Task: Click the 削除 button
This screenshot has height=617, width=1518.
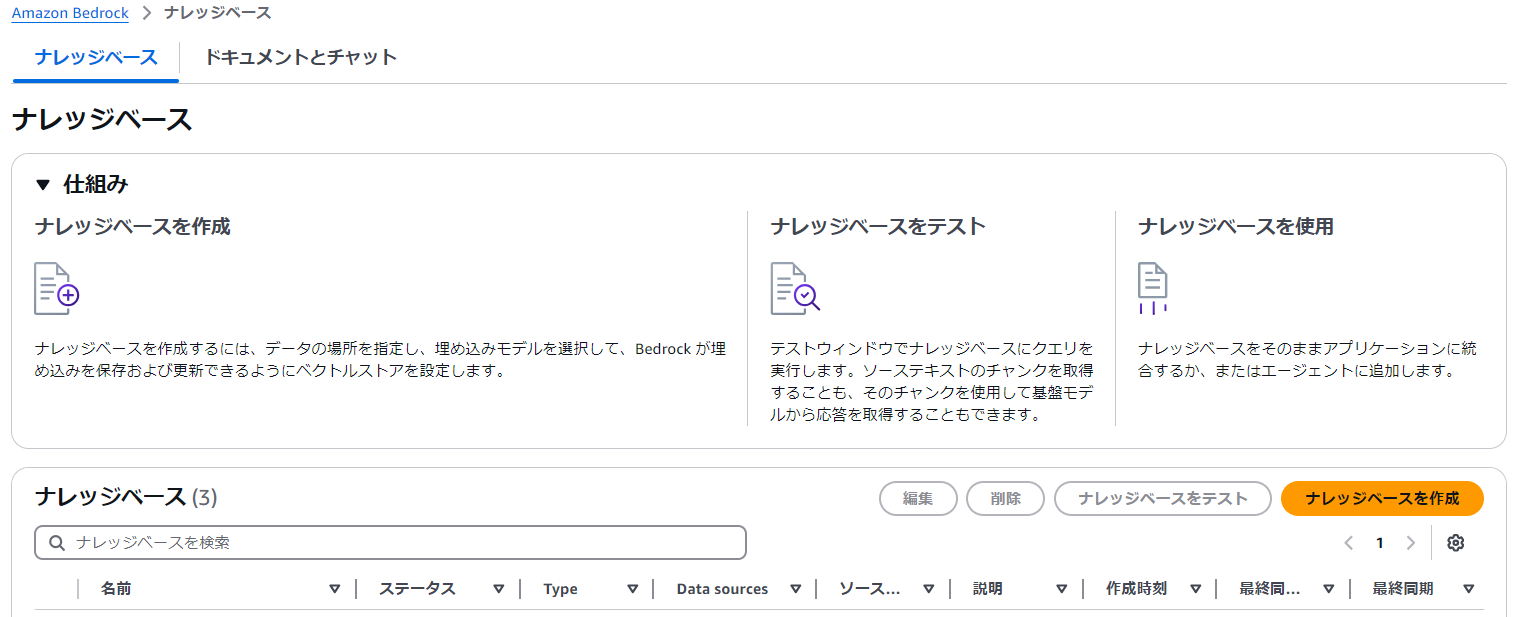Action: tap(1004, 498)
